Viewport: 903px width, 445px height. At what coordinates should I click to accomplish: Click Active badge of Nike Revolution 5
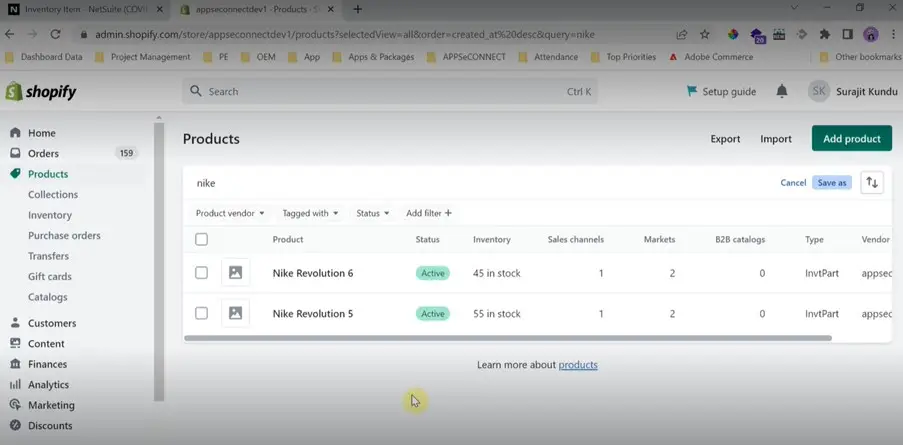tap(432, 314)
